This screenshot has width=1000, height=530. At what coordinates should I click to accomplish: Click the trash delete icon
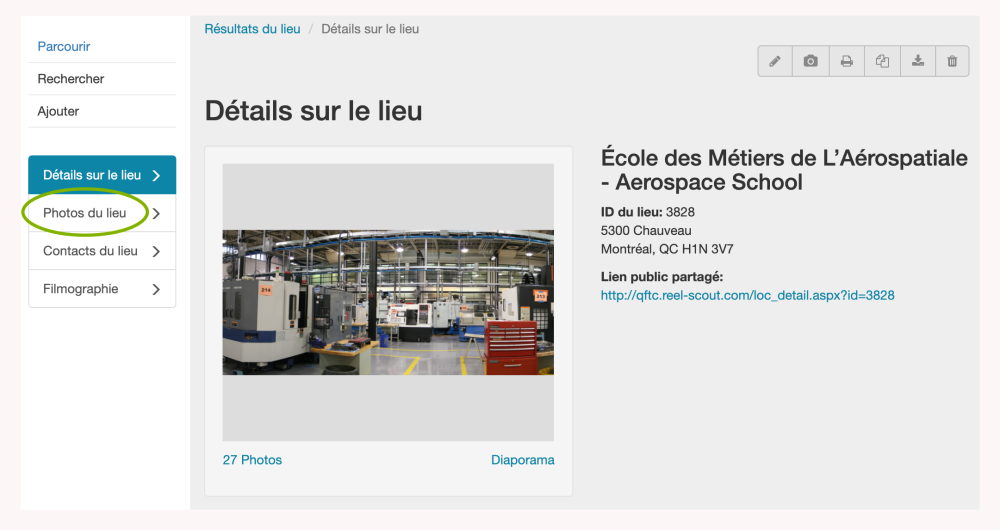(x=952, y=61)
